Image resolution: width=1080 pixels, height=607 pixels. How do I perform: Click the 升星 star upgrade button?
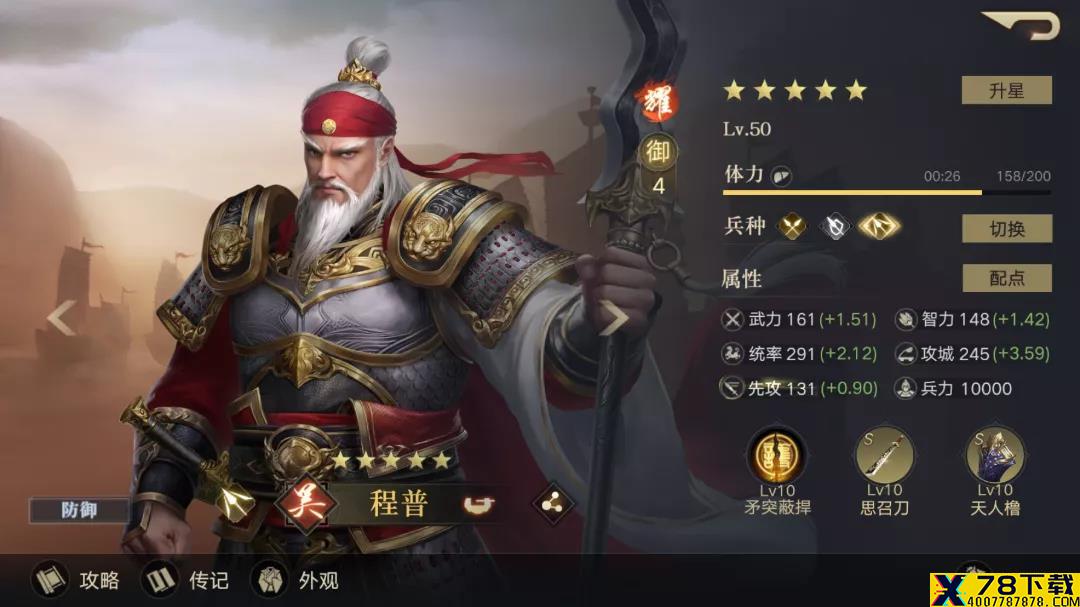coord(1006,90)
